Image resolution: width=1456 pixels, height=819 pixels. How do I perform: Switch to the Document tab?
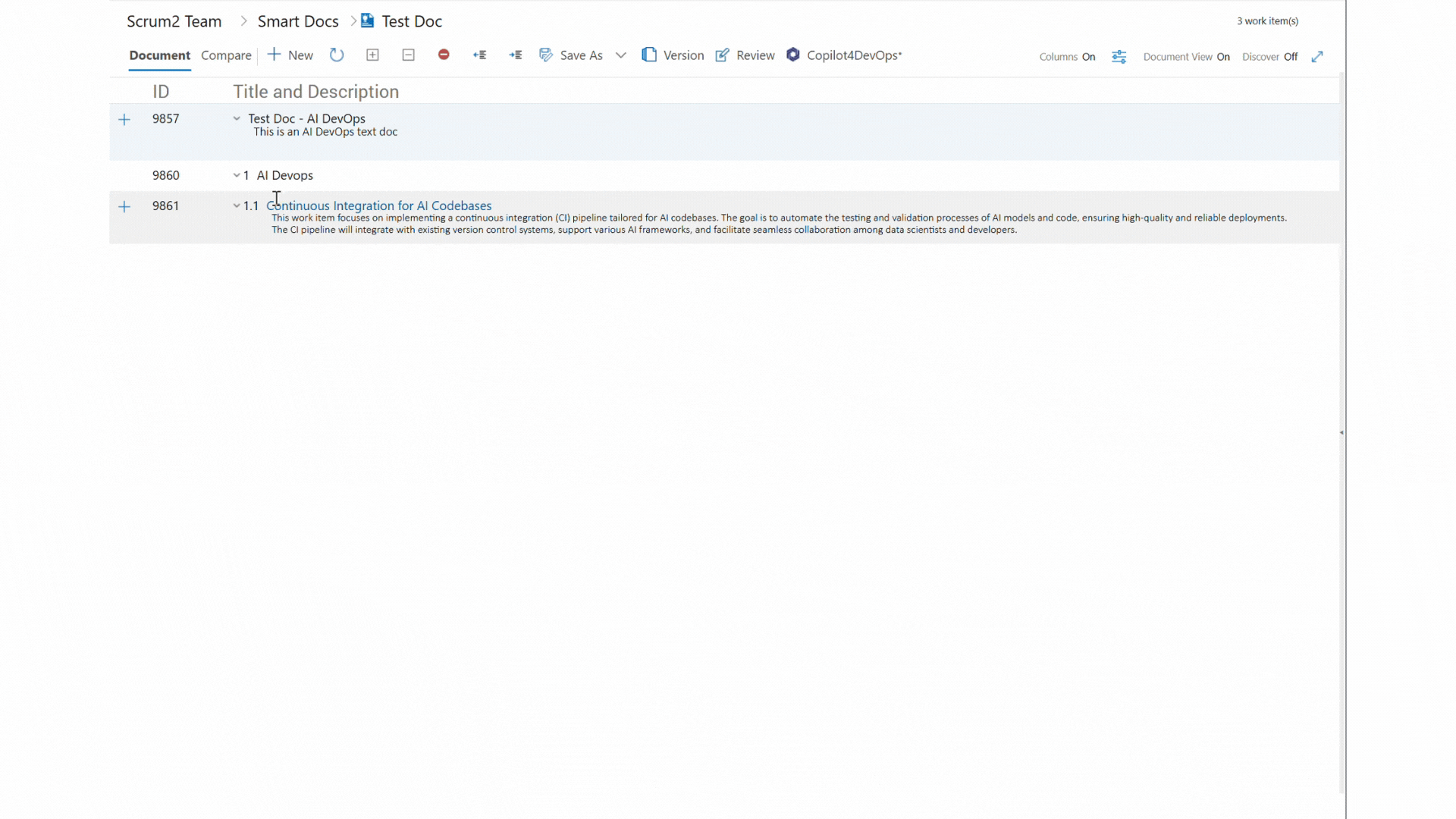159,55
